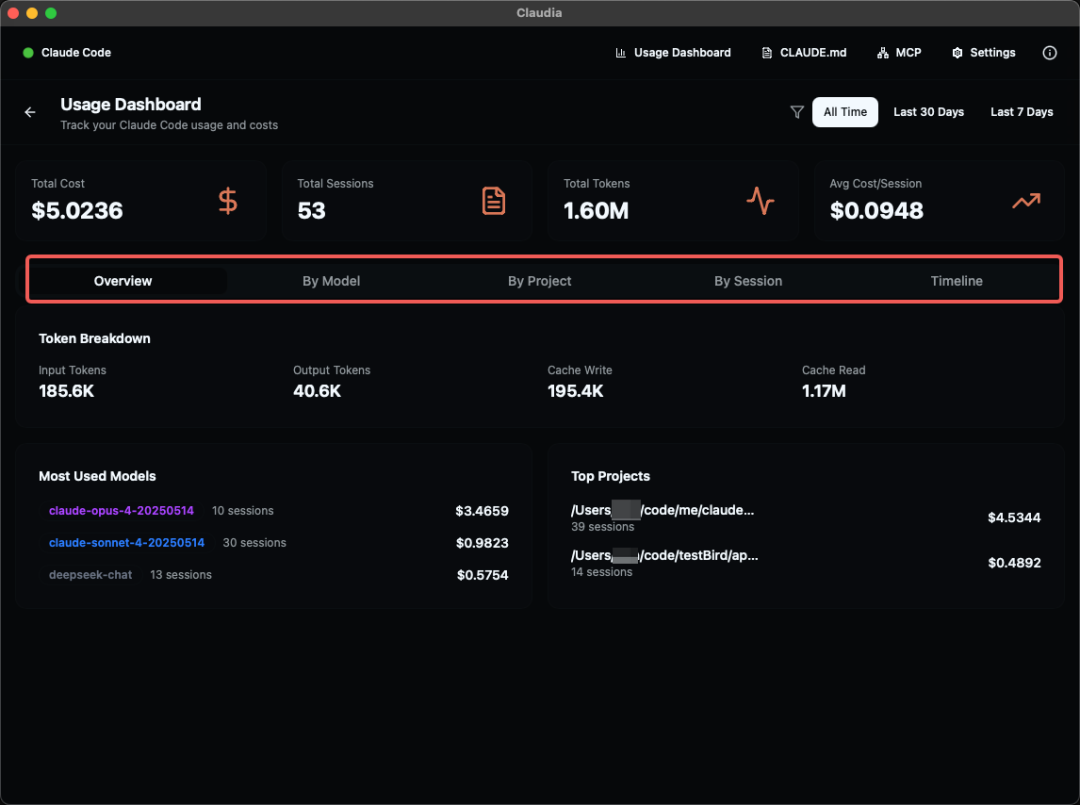The height and width of the screenshot is (805, 1080).
Task: Click the gear icon beside Settings
Action: click(x=957, y=53)
